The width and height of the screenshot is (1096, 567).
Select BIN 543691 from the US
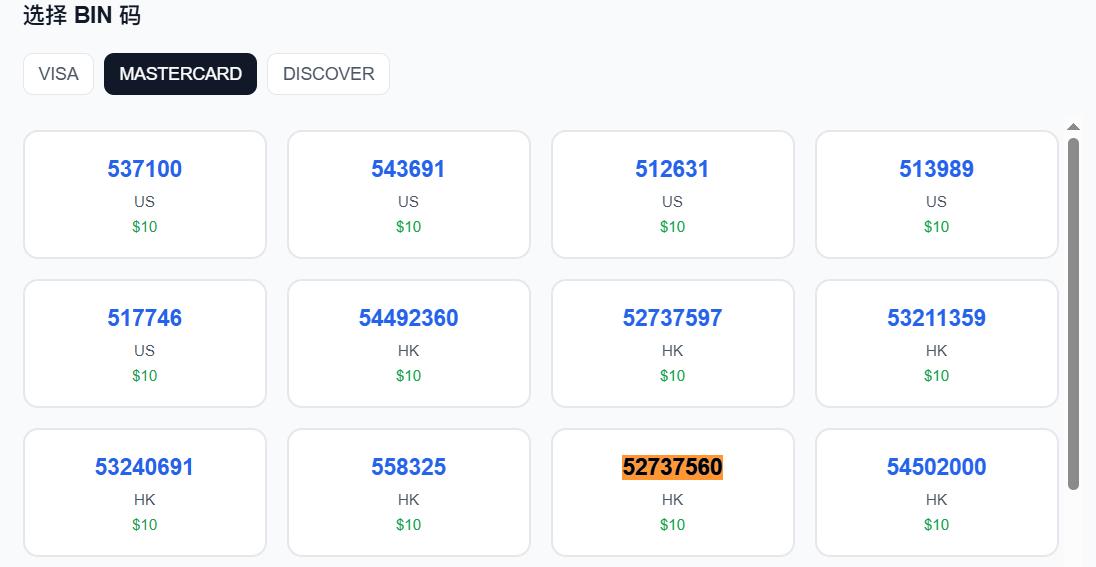pos(408,194)
